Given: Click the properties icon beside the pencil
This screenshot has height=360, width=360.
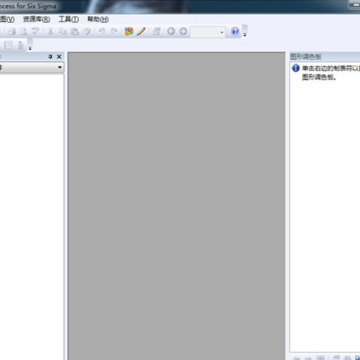Looking at the screenshot, I should pos(156,32).
